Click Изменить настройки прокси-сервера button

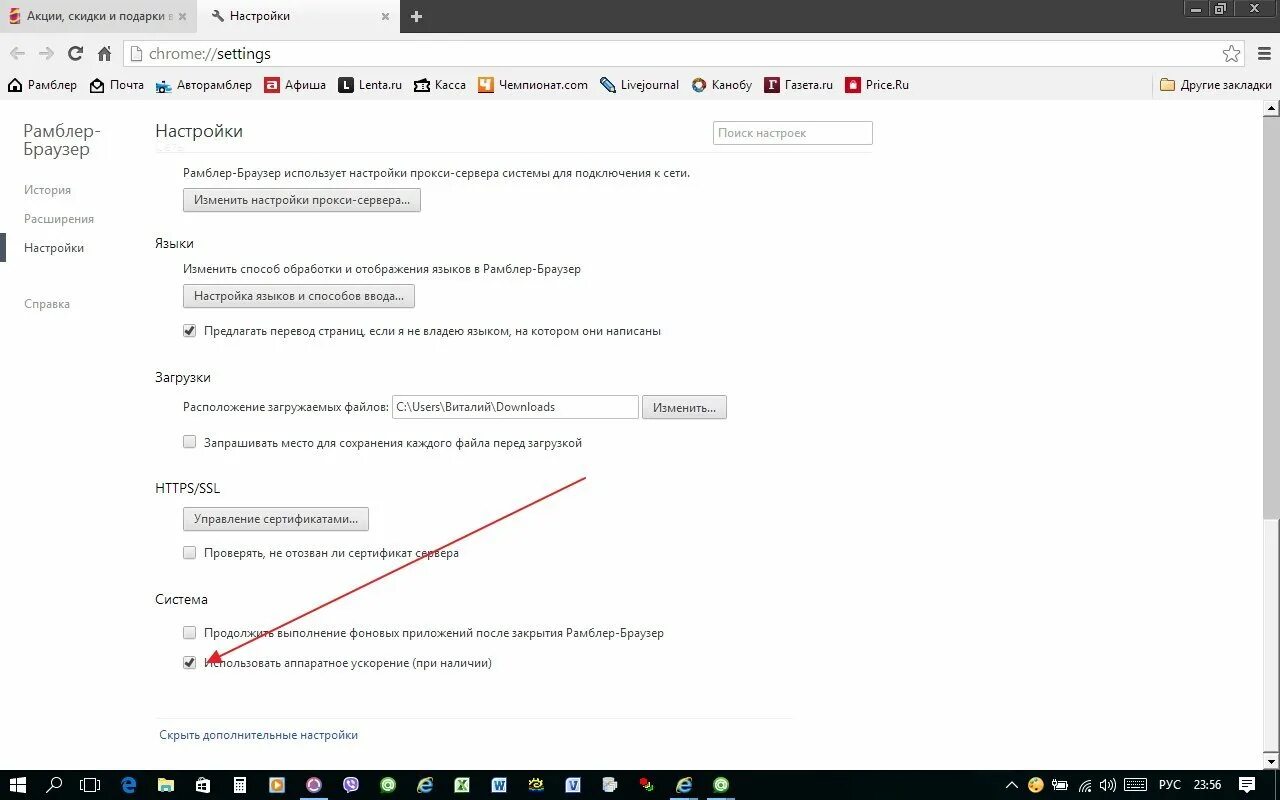pos(302,200)
